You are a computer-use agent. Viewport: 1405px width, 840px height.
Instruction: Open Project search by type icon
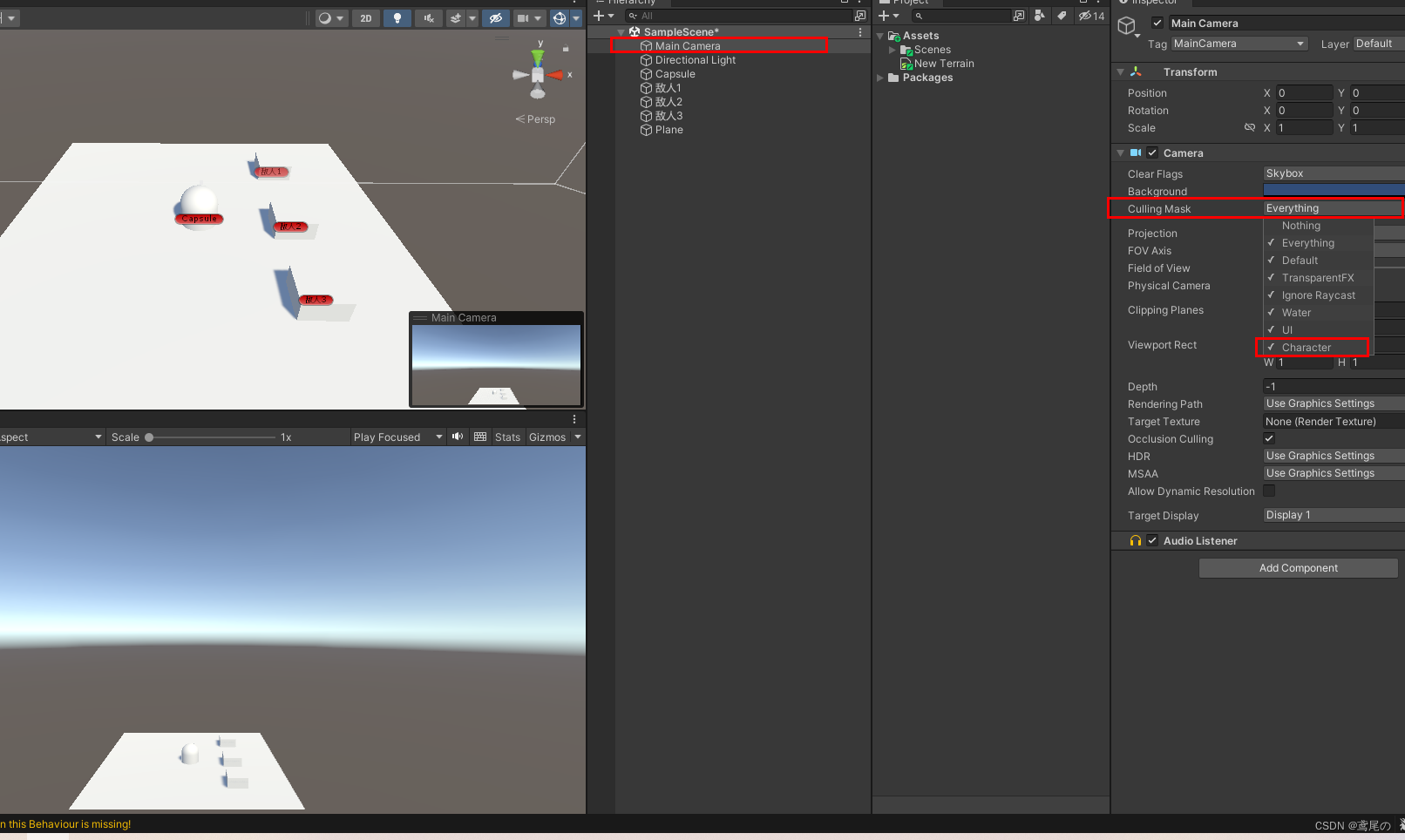pos(1039,16)
